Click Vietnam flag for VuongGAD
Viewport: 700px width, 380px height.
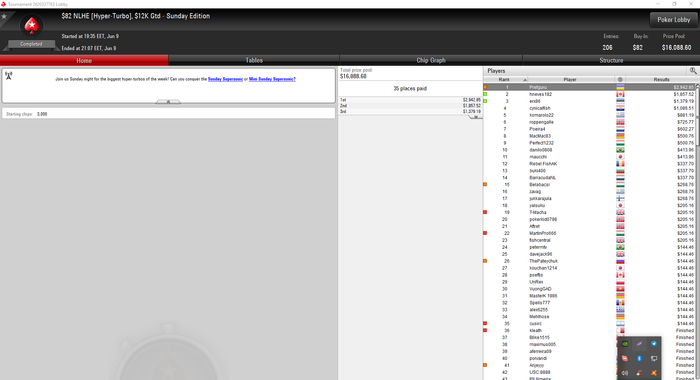coord(620,289)
